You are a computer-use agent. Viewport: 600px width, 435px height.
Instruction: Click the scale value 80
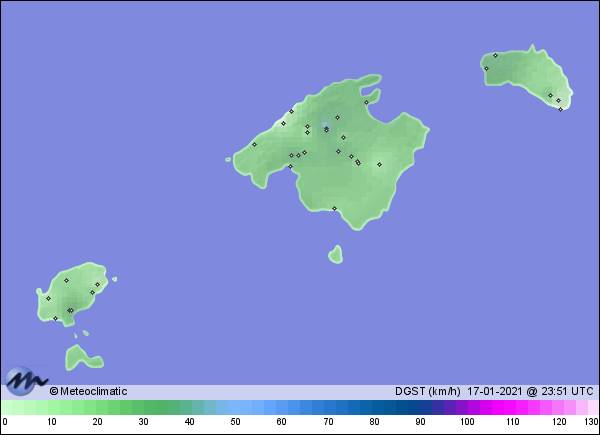pyautogui.click(x=374, y=422)
